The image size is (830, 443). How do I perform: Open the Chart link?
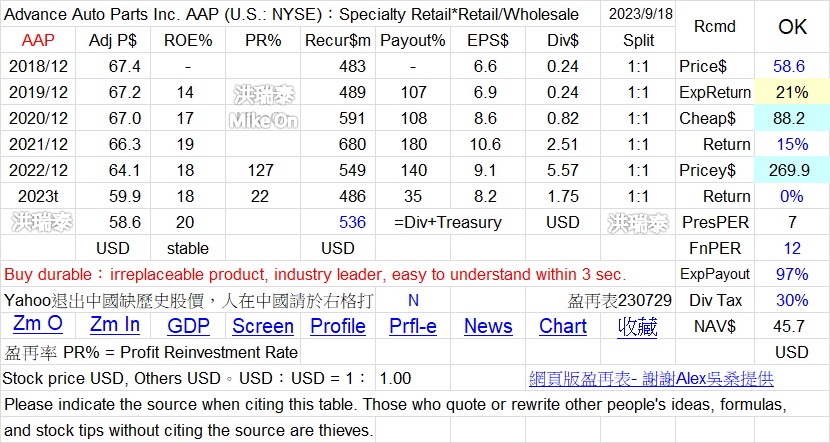point(563,326)
